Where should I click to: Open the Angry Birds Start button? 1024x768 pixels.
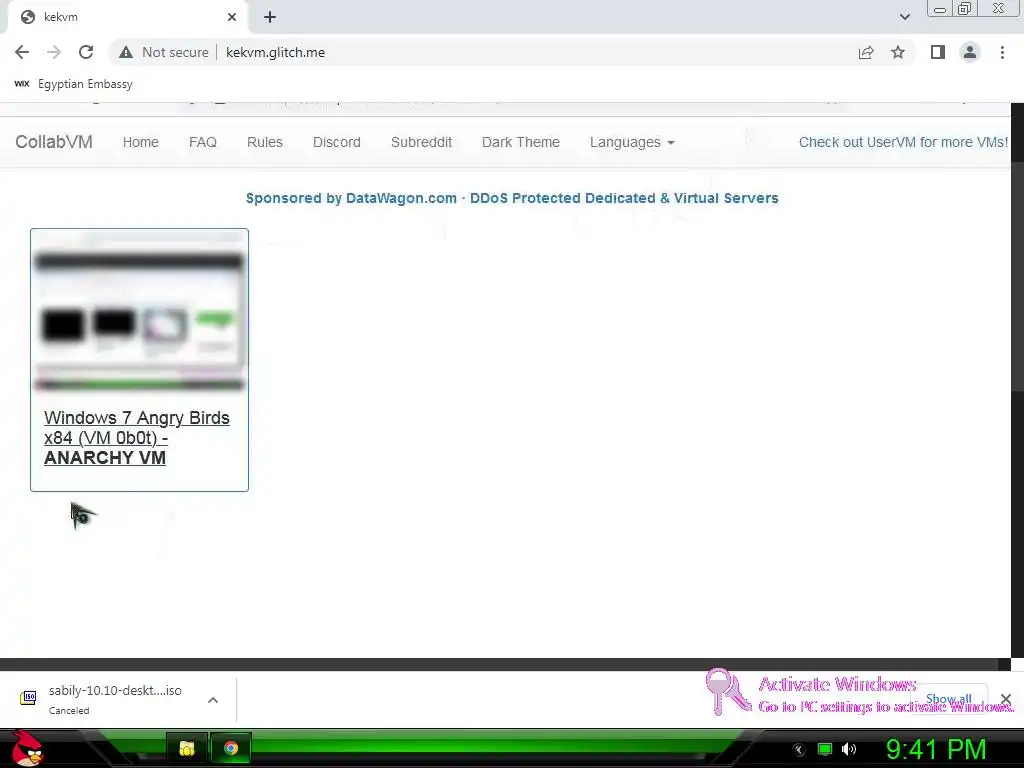pos(27,748)
